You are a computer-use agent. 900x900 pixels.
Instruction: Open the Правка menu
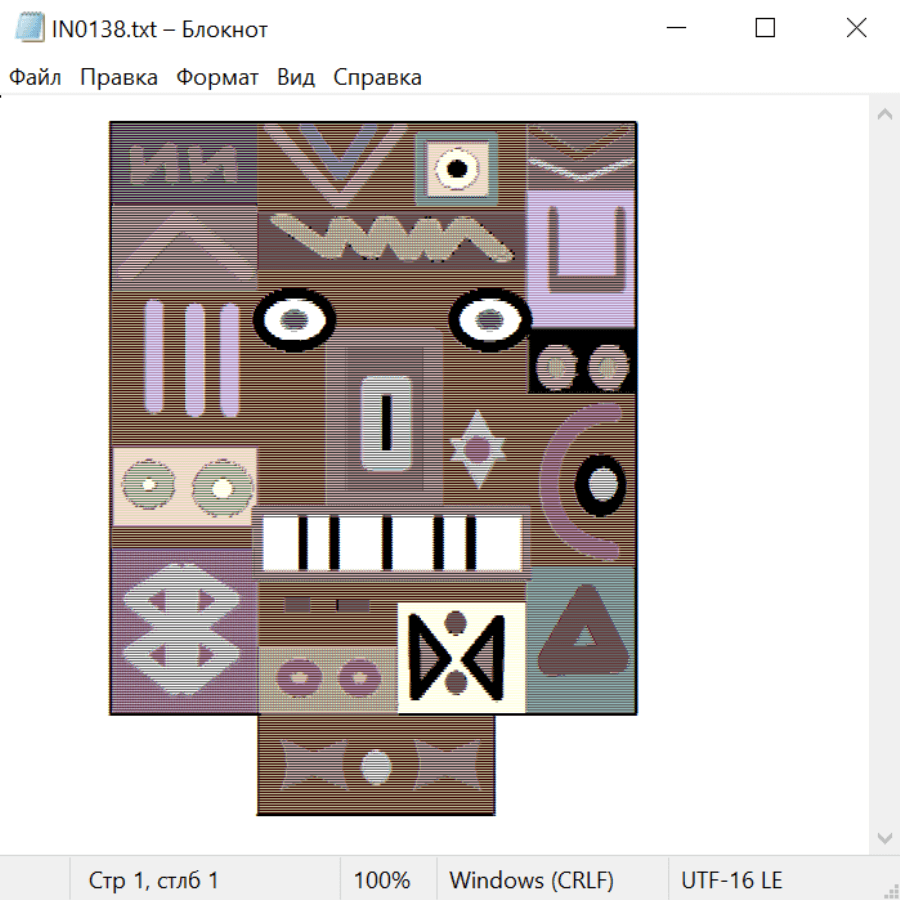tap(119, 78)
